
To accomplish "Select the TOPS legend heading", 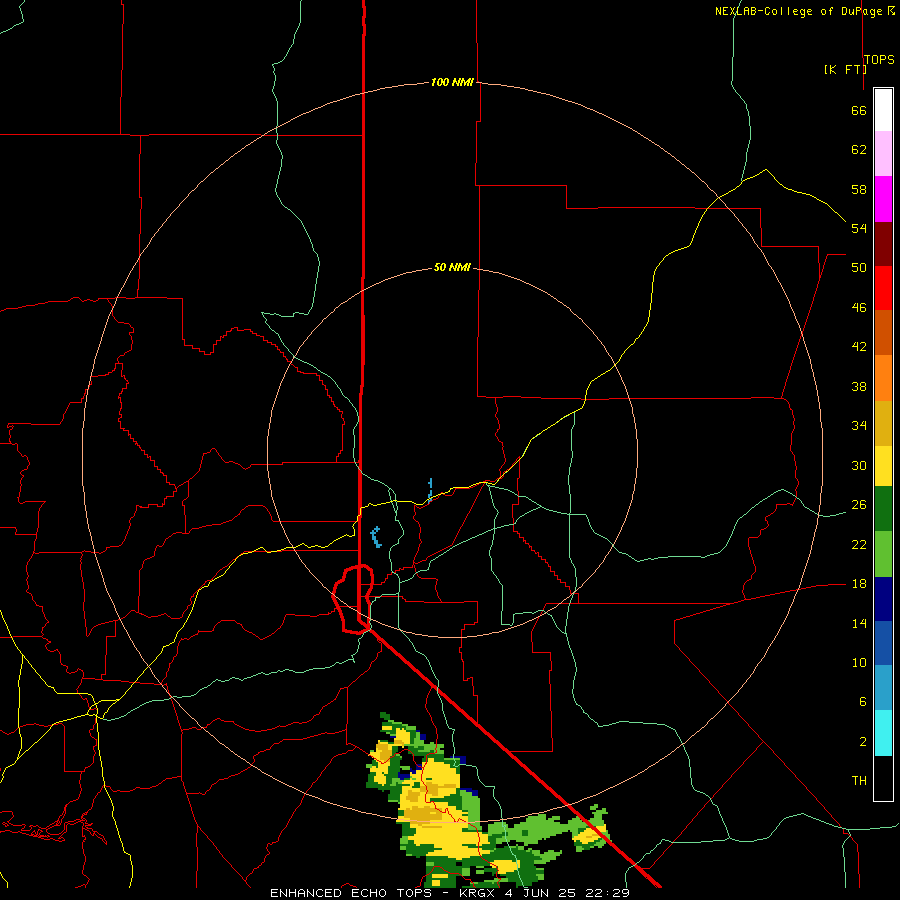I will [x=879, y=60].
